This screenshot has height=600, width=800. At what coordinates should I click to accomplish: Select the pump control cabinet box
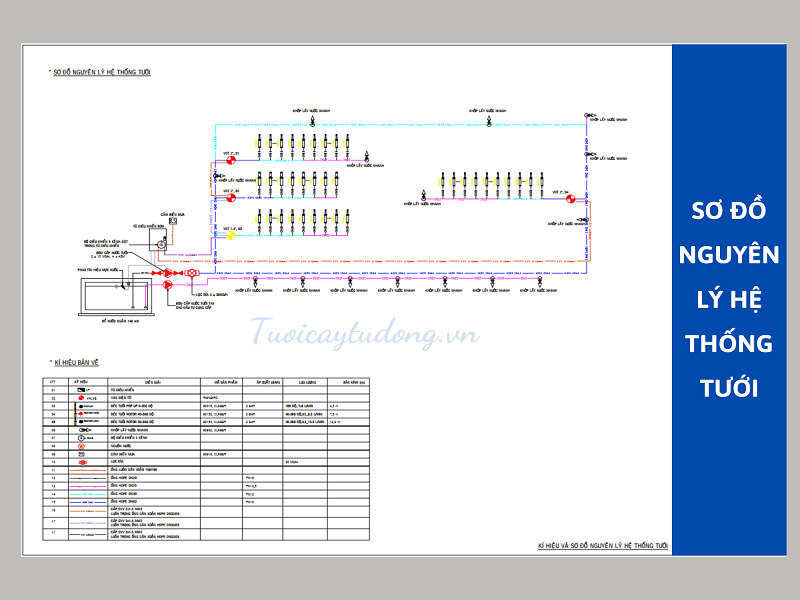(158, 242)
